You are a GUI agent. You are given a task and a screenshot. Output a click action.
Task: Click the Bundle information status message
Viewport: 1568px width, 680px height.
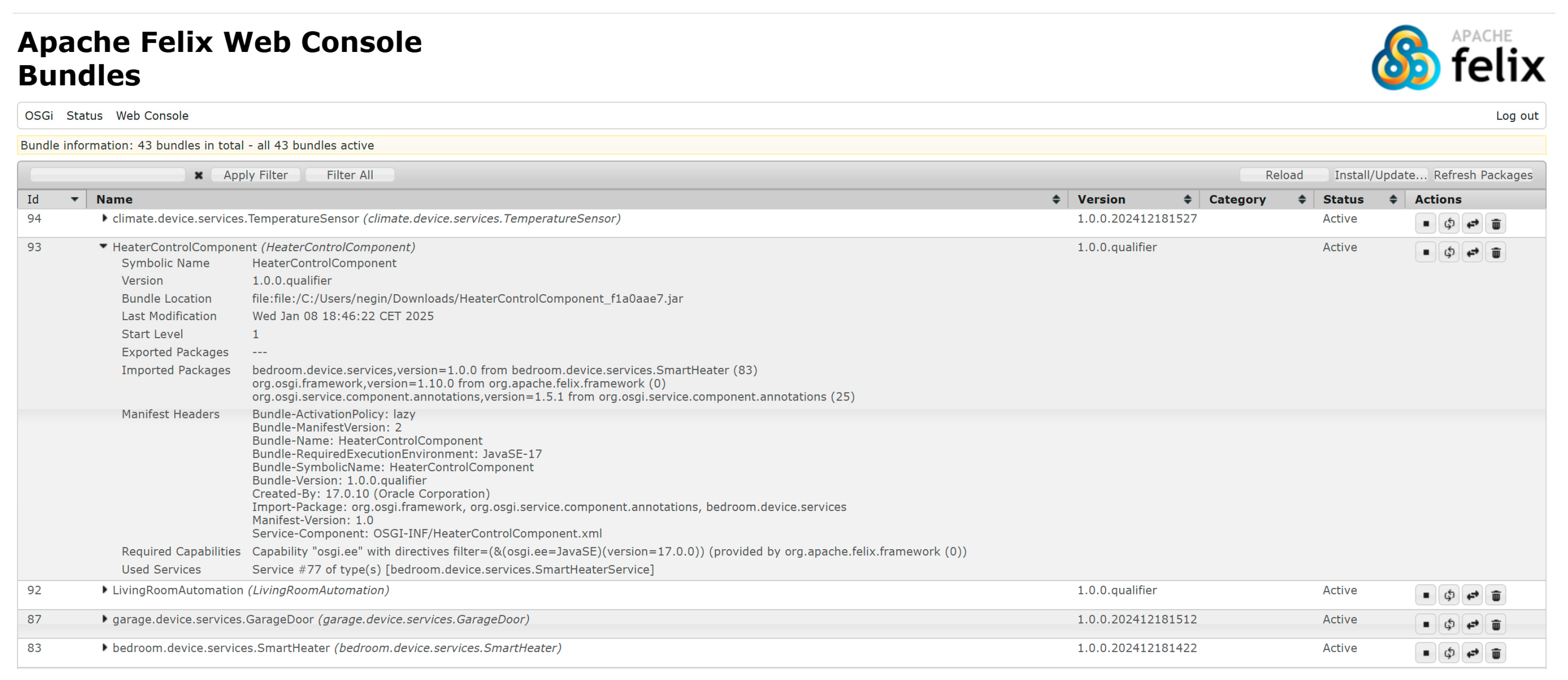click(197, 145)
